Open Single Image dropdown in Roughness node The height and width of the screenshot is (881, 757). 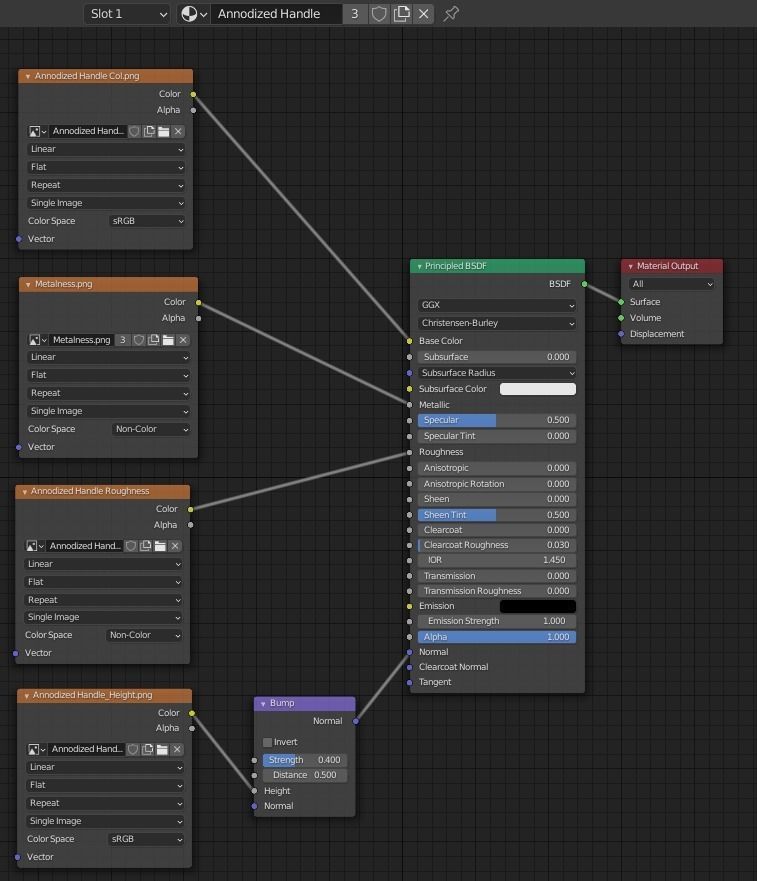coord(103,617)
